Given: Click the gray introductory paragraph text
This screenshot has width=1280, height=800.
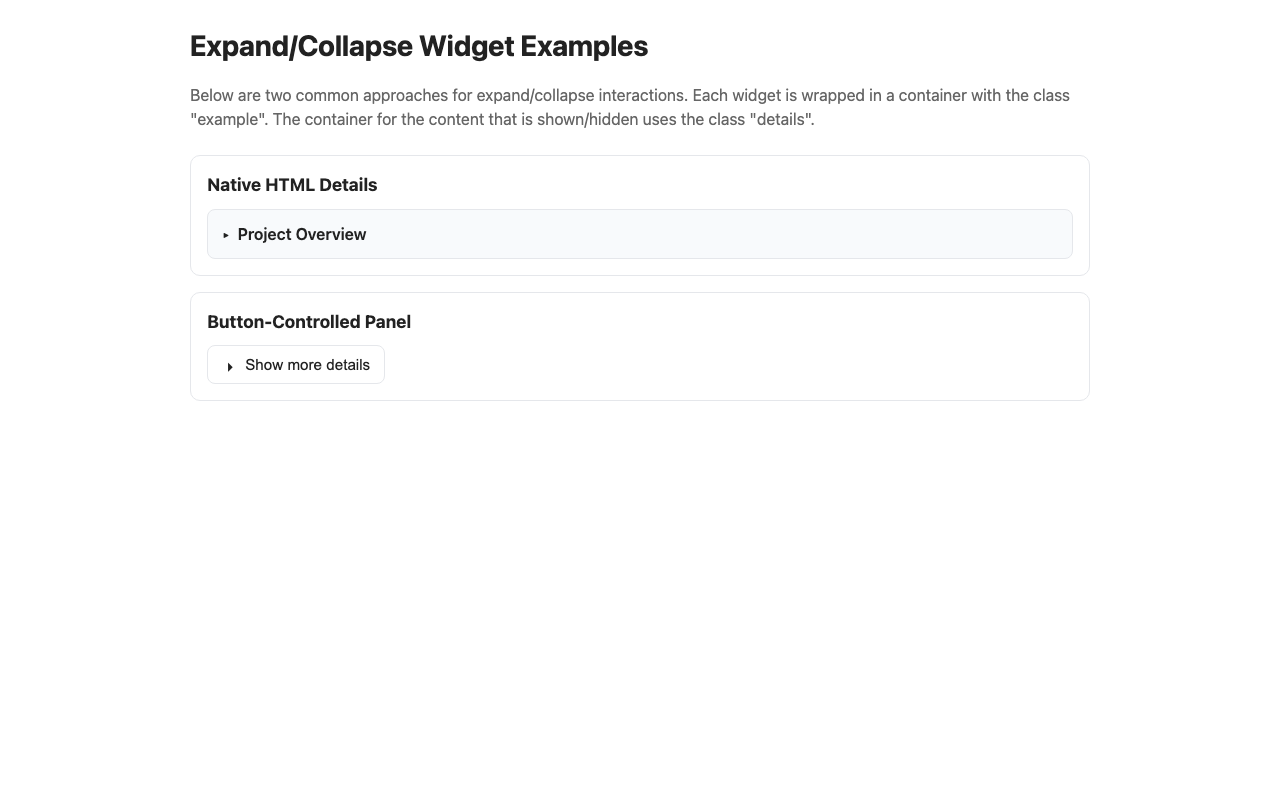Looking at the screenshot, I should [630, 107].
